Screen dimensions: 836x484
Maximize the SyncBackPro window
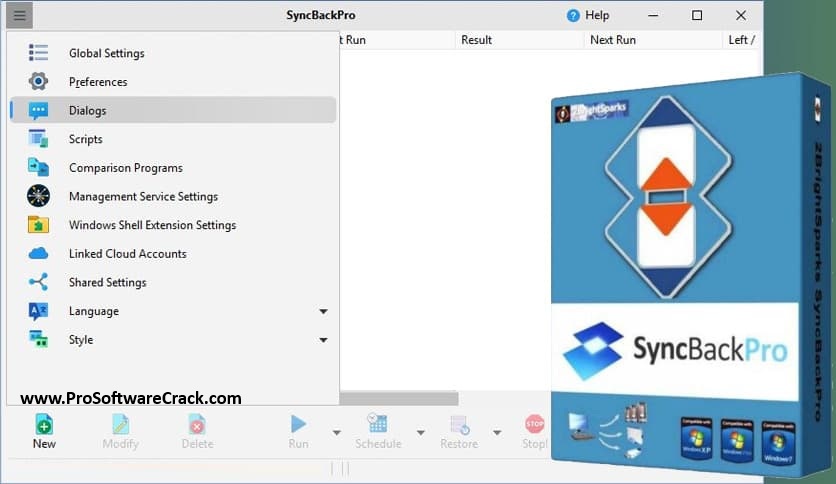click(x=697, y=15)
